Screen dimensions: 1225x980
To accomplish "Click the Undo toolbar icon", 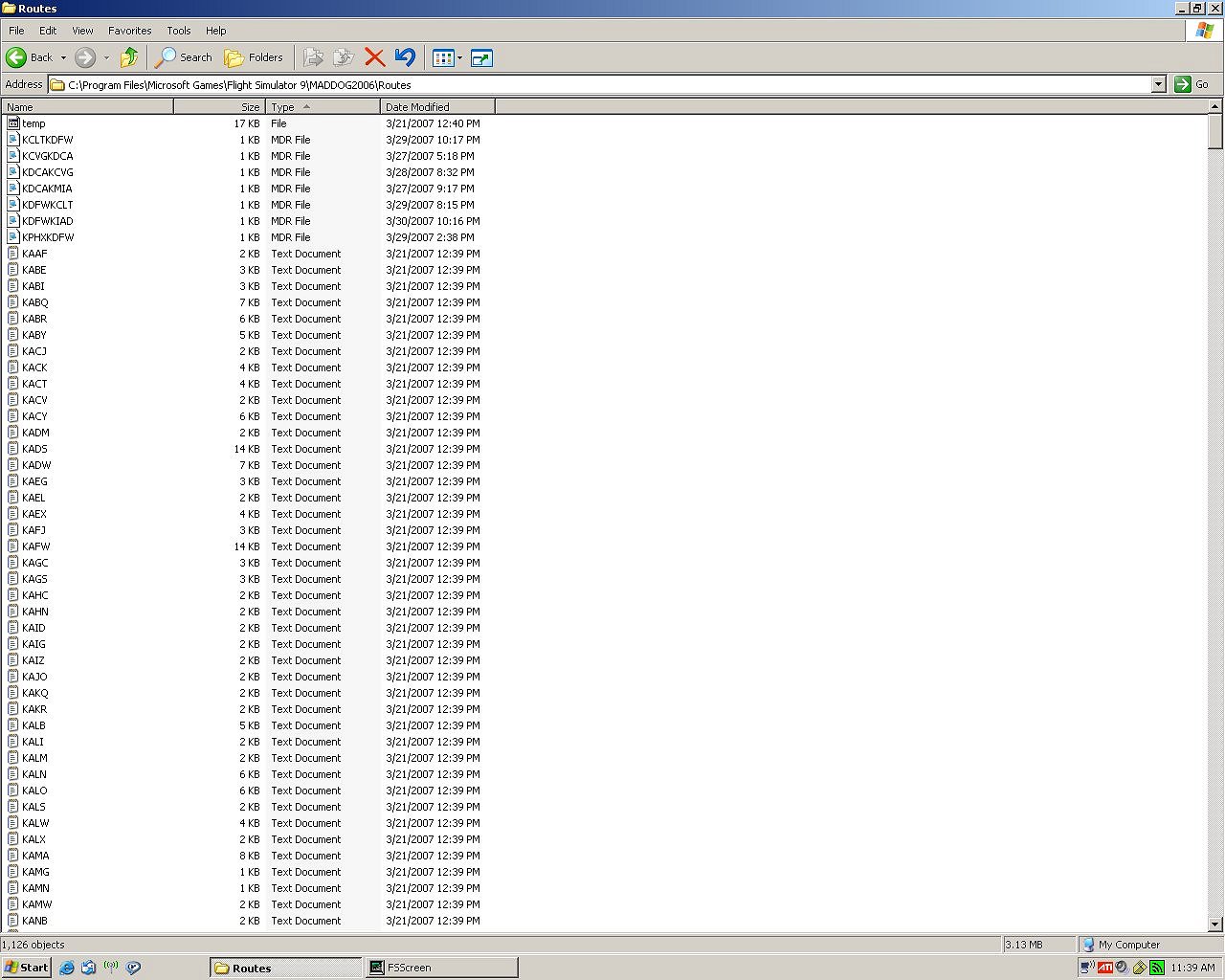I will pyautogui.click(x=405, y=57).
